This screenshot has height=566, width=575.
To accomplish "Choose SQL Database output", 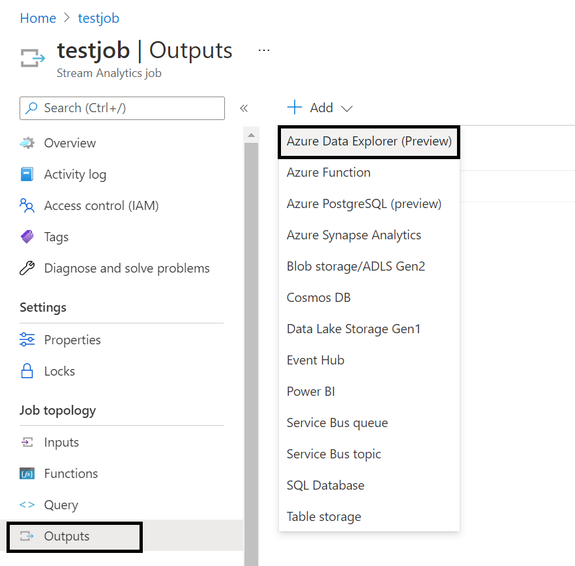I will (369, 485).
